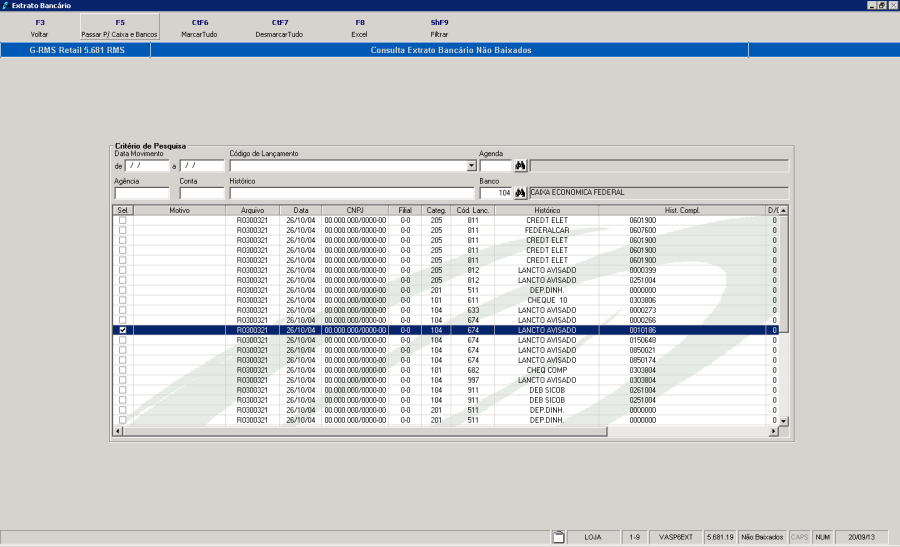Click the Filial column header

[405, 211]
